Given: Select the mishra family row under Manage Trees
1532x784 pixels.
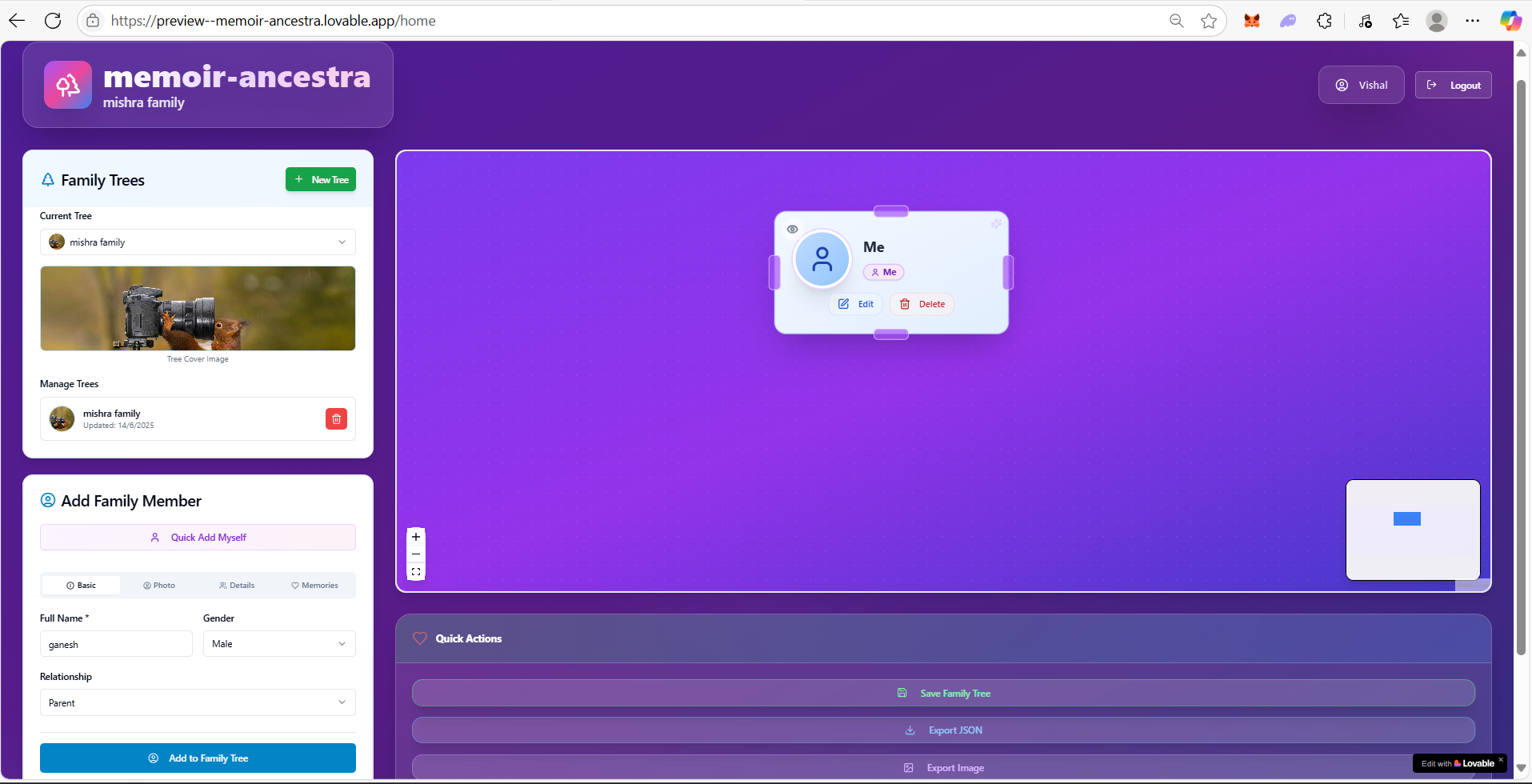Looking at the screenshot, I should 198,418.
